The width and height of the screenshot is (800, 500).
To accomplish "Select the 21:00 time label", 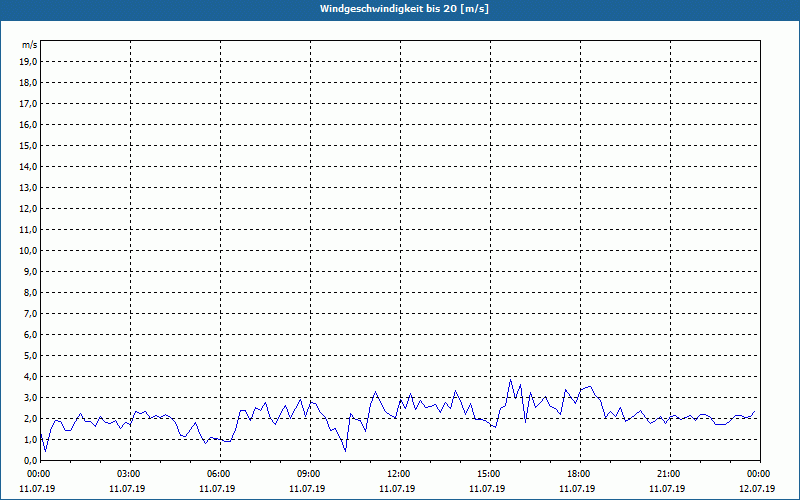I will pos(669,474).
